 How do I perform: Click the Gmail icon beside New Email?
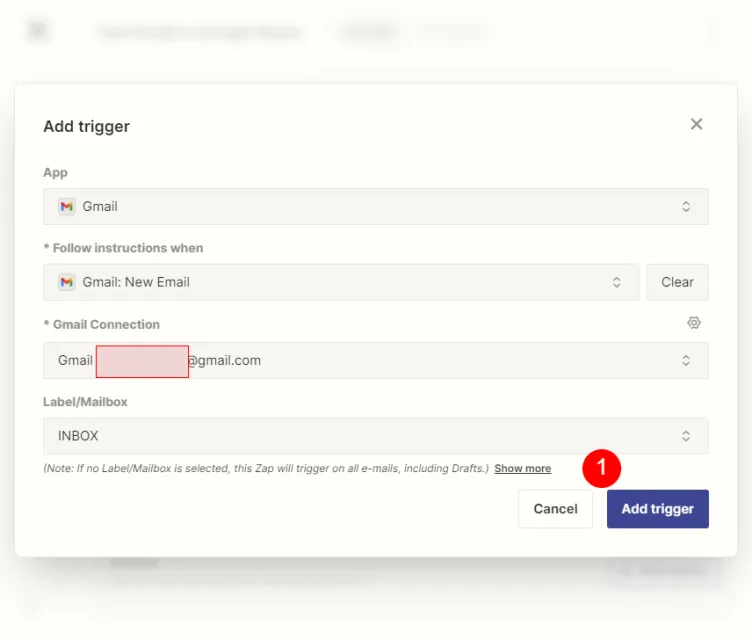(66, 282)
